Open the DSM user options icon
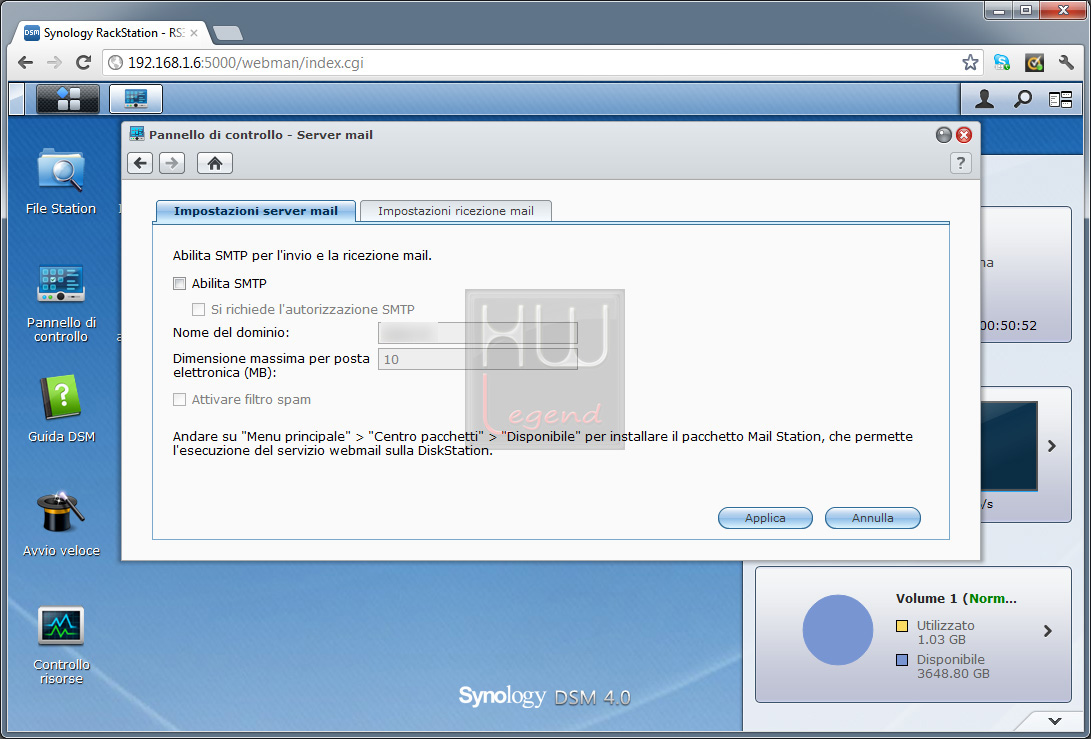Viewport: 1091px width, 739px height. click(984, 100)
